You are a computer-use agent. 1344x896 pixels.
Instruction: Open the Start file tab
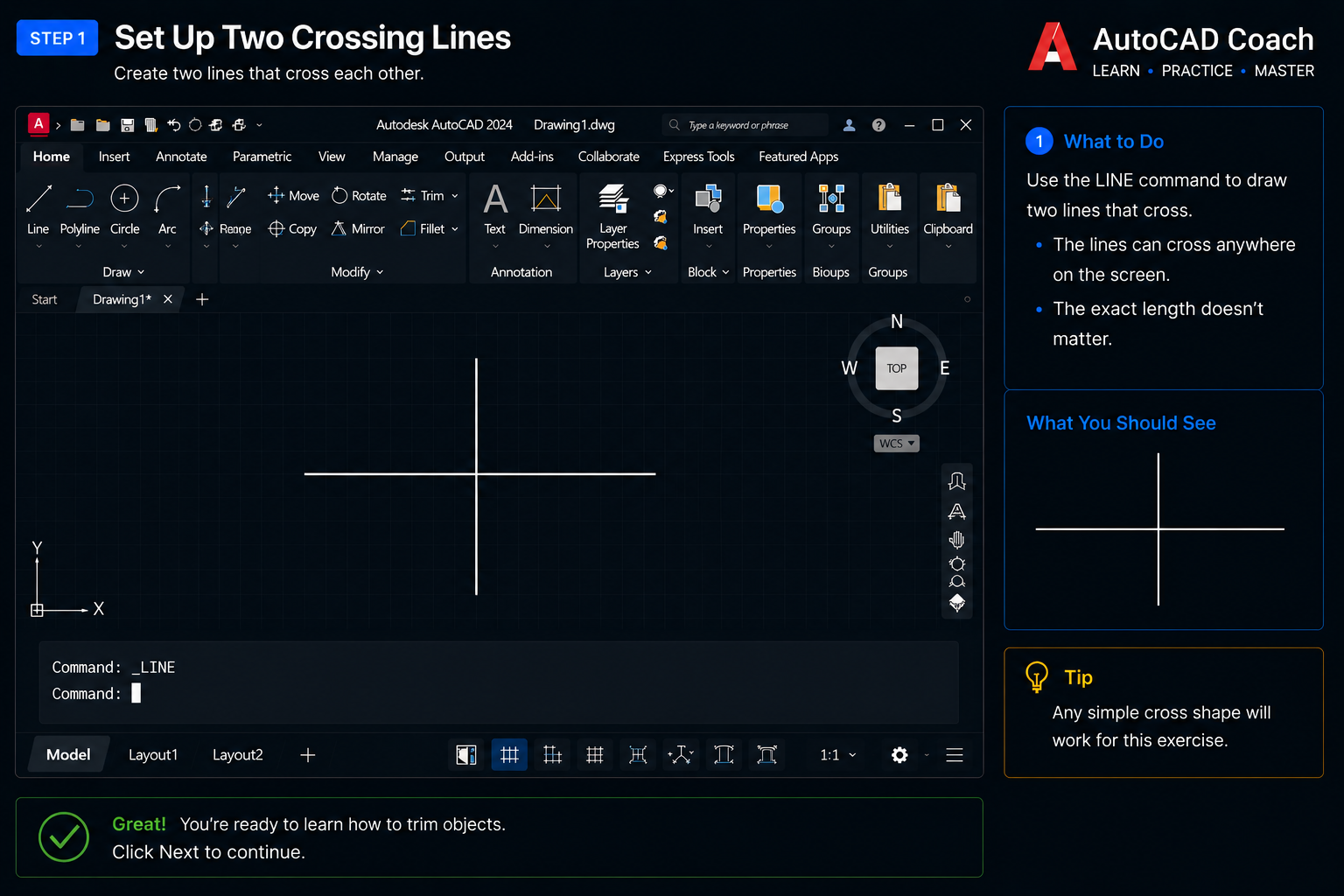(45, 299)
